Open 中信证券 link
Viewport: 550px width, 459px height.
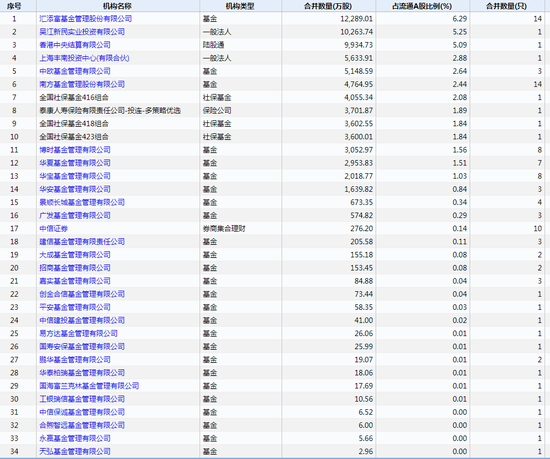[x=53, y=228]
